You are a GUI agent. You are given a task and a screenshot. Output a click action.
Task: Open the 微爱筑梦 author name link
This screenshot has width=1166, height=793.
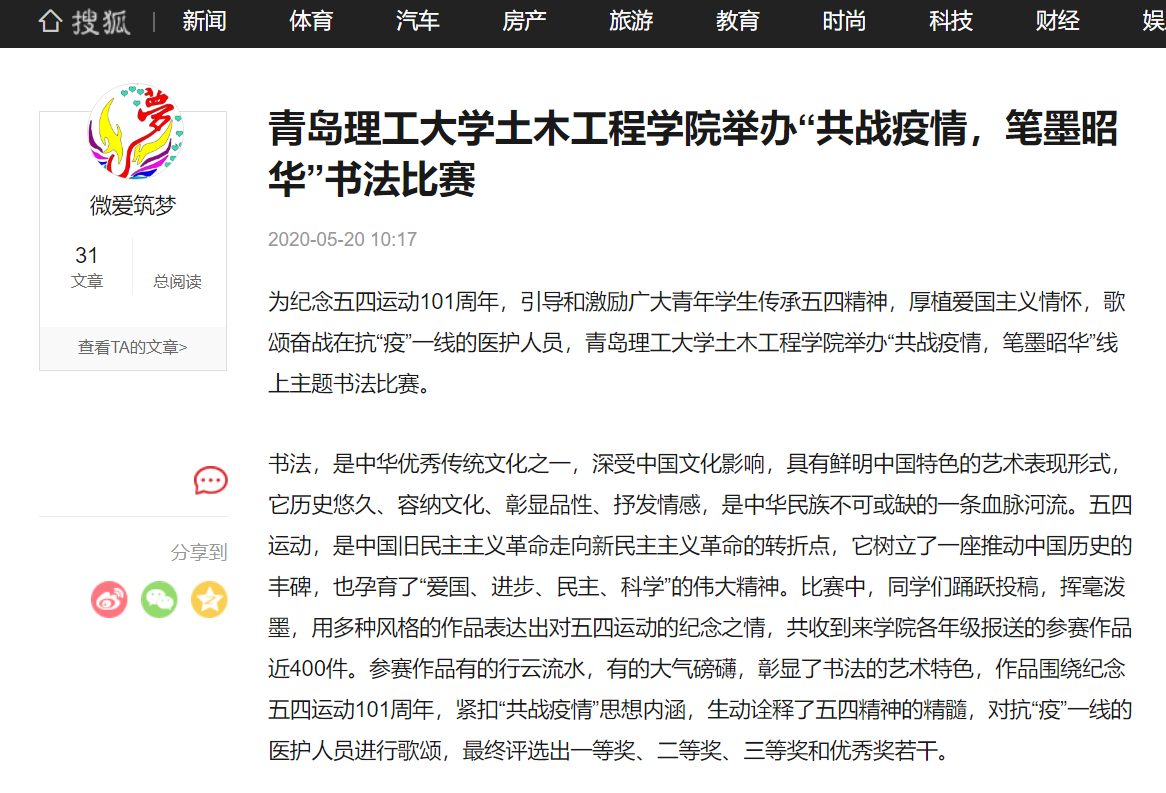pos(133,206)
